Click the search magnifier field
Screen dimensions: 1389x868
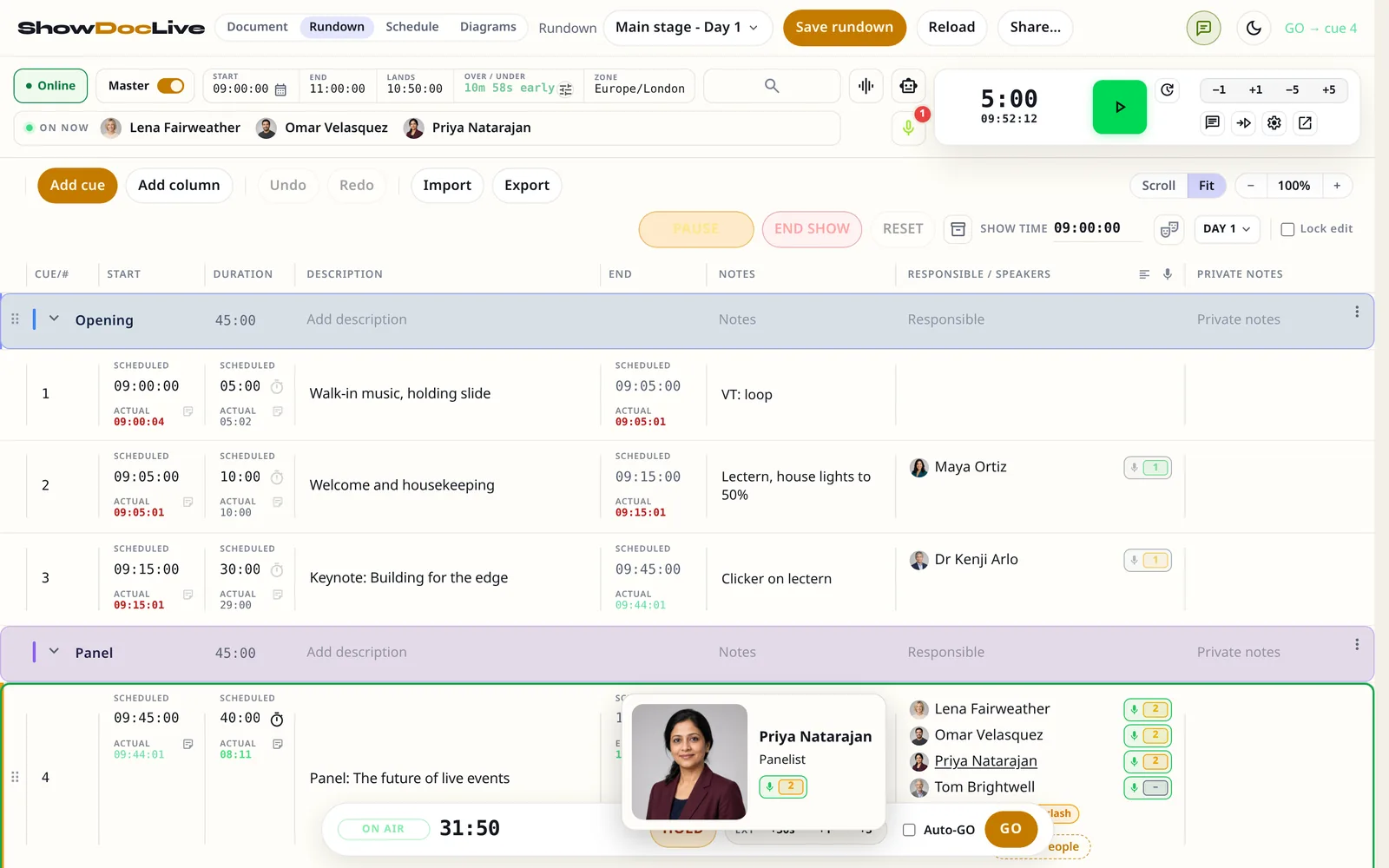tap(772, 86)
